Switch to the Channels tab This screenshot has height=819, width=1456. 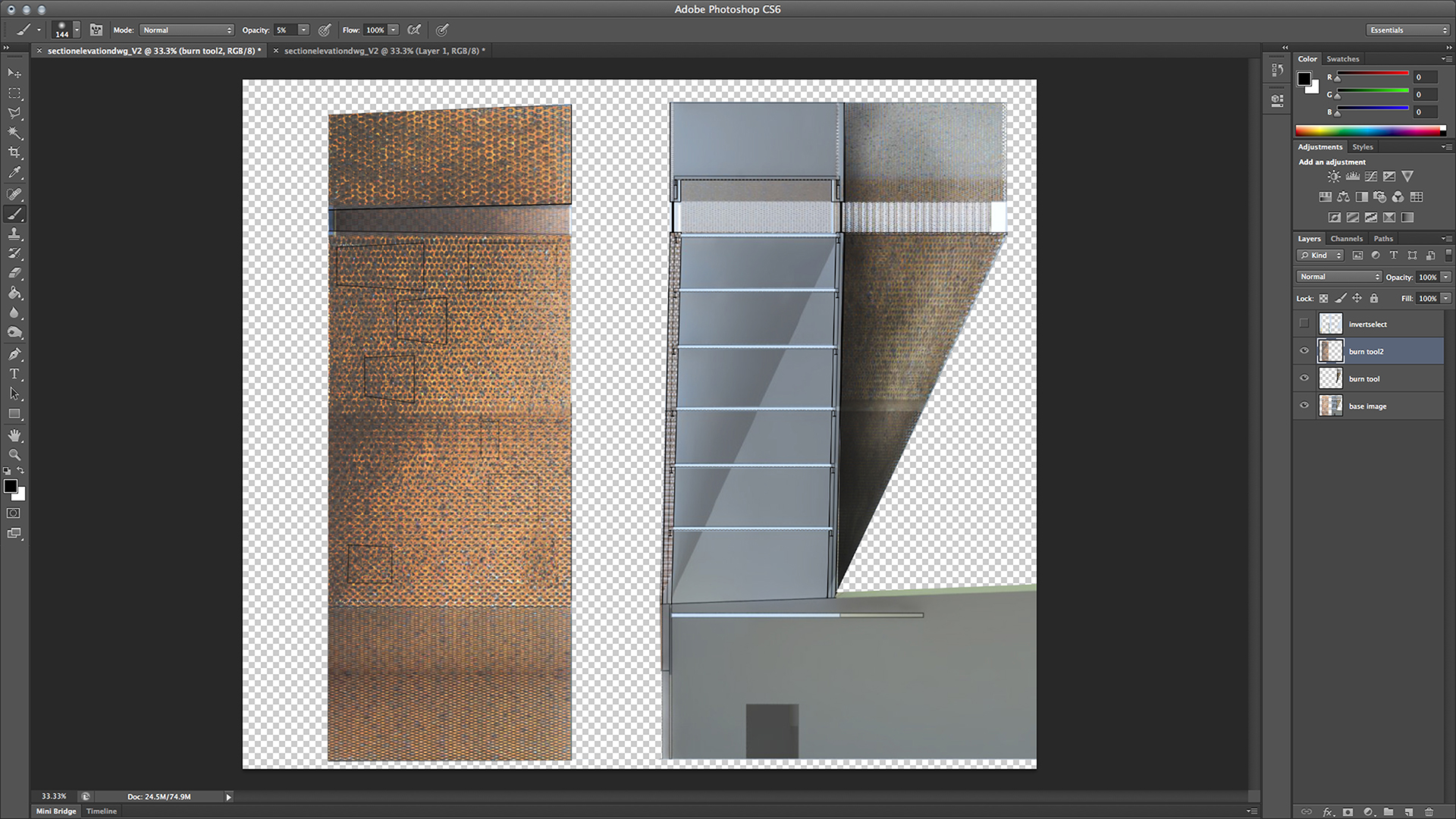point(1346,238)
